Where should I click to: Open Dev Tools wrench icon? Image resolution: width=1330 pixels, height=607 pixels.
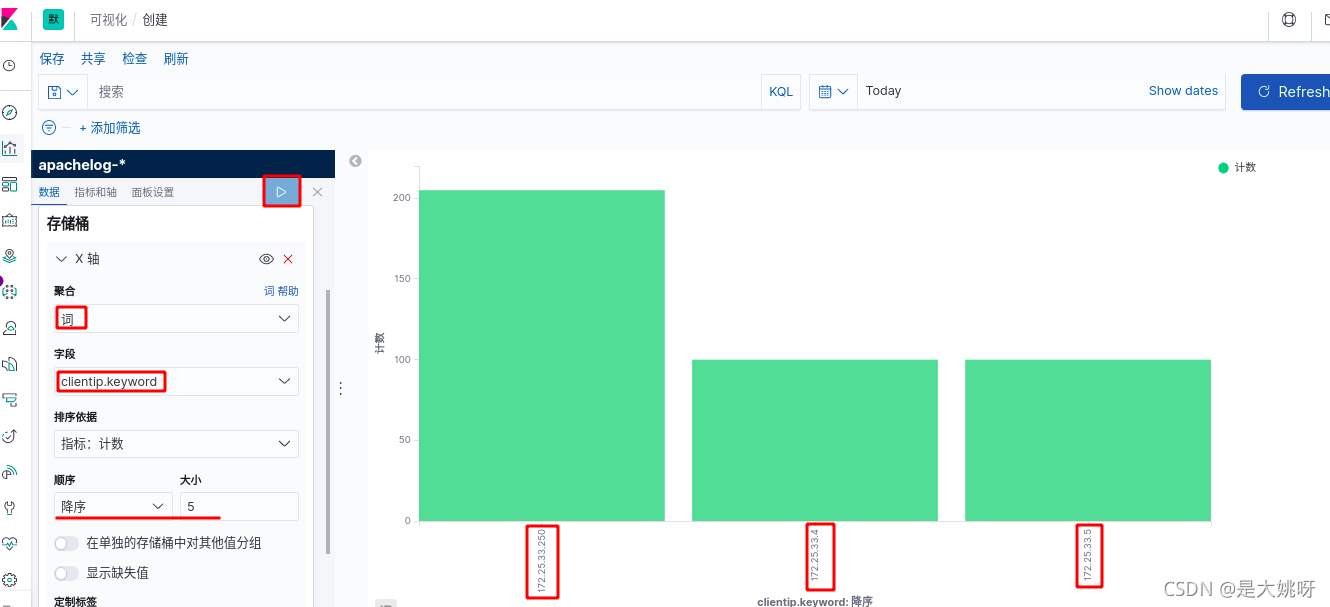coord(10,508)
